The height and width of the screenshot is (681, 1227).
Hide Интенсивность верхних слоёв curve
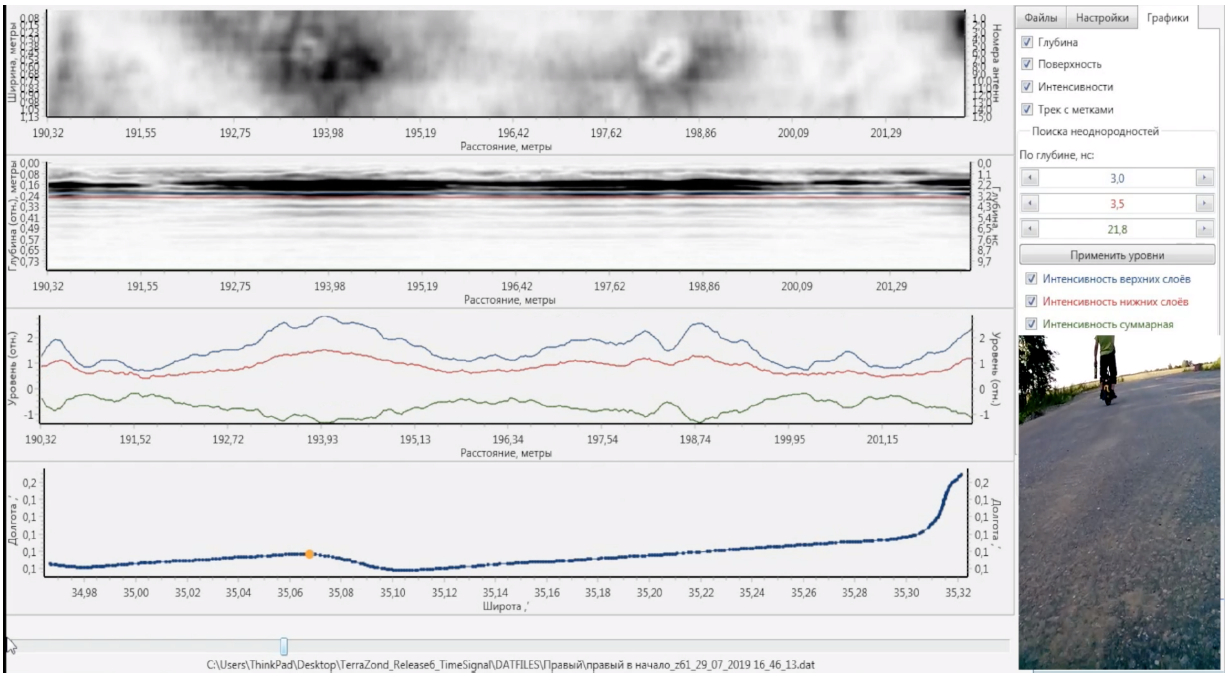point(1031,279)
